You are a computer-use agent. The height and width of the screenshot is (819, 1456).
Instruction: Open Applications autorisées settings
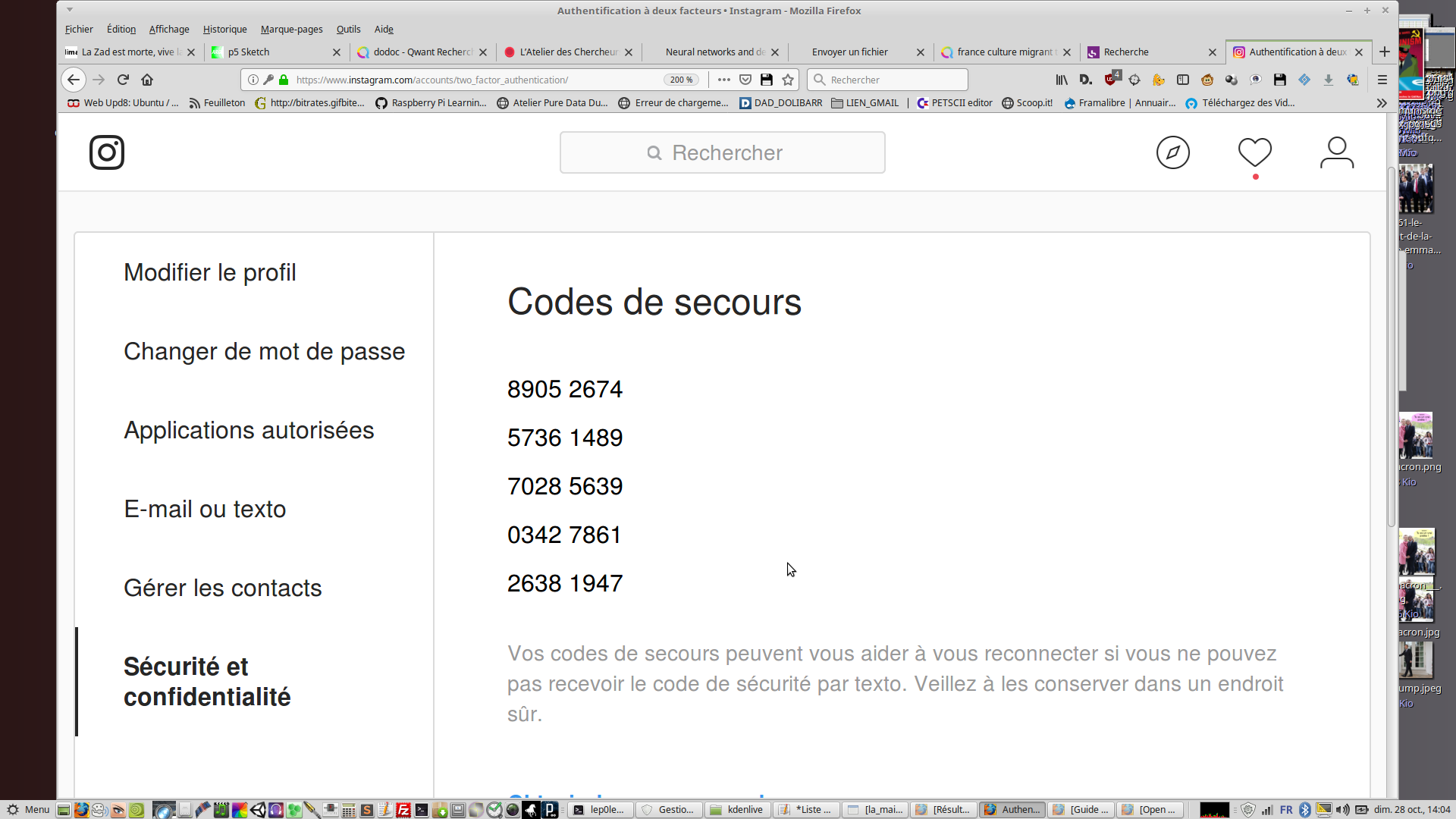[249, 430]
